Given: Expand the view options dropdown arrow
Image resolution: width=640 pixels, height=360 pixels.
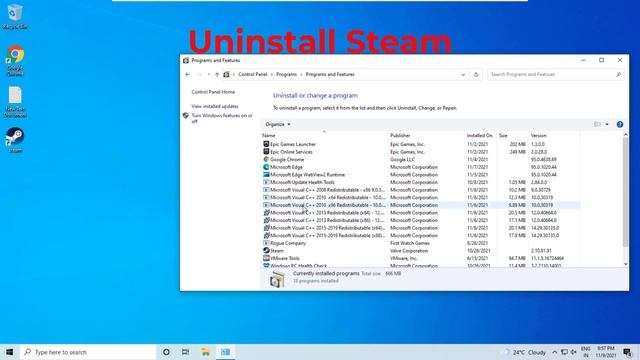Looking at the screenshot, I should coord(607,124).
